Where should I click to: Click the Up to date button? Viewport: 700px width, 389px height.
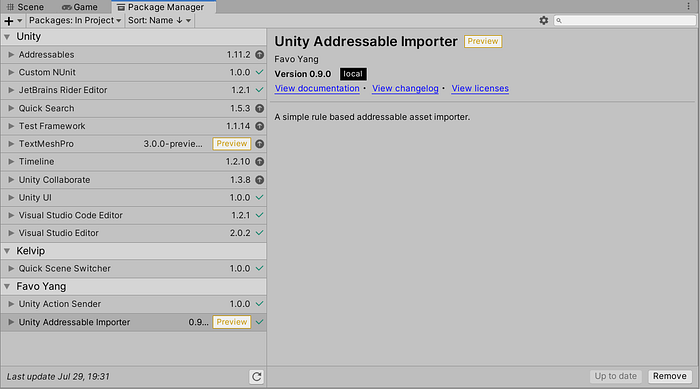pyautogui.click(x=616, y=376)
